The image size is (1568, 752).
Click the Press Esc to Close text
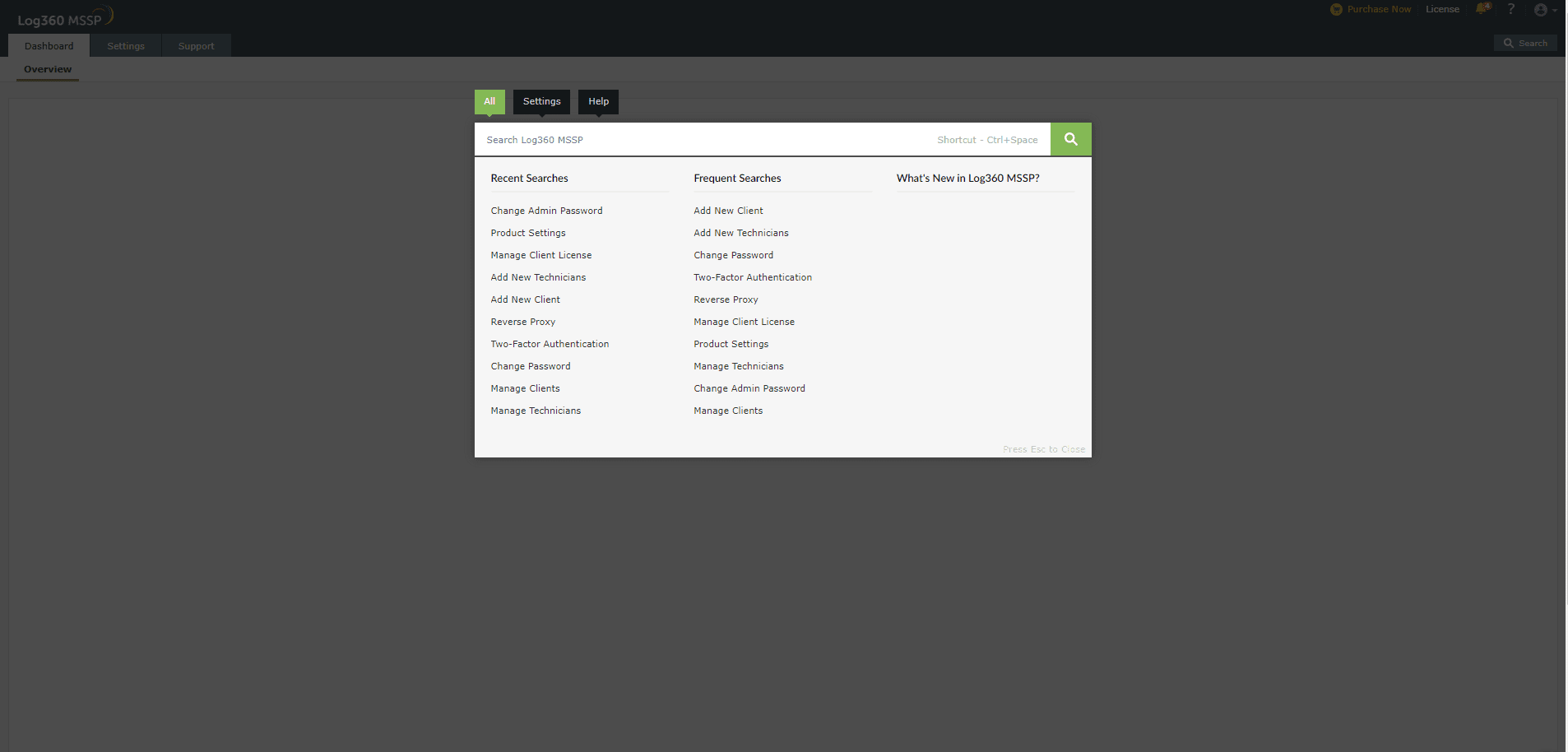tap(1044, 449)
